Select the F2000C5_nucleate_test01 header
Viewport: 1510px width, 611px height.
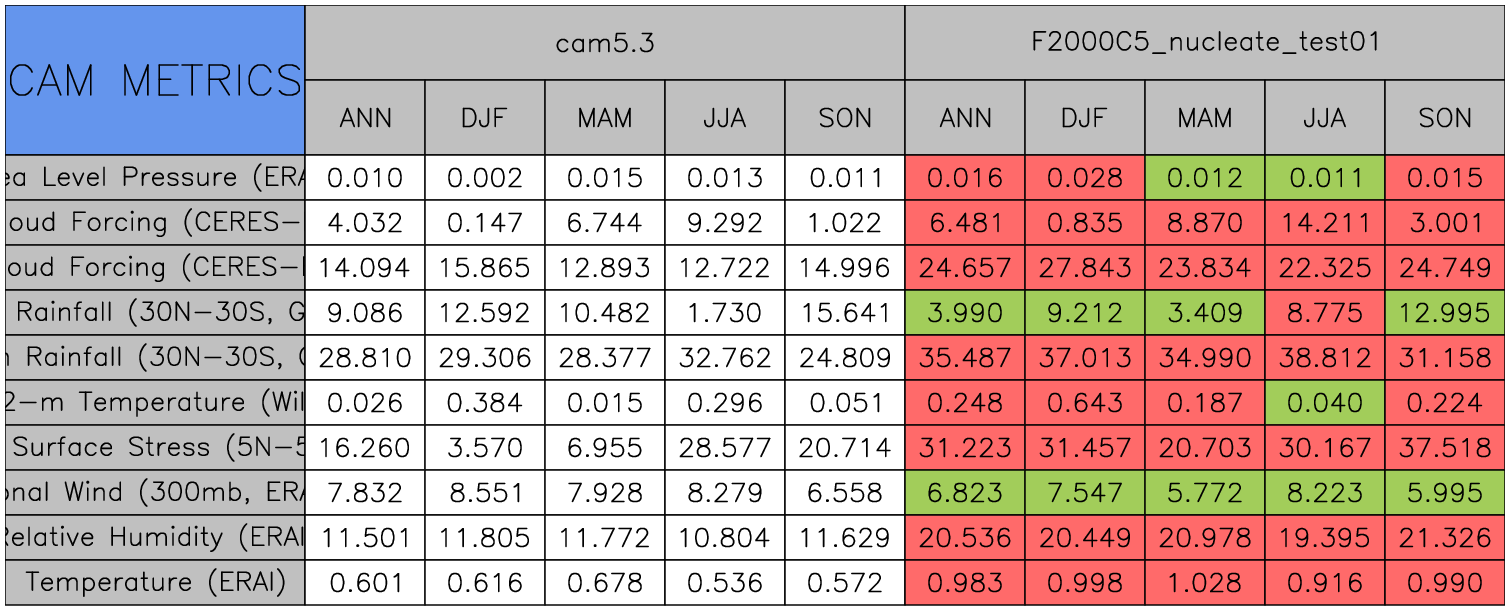(1205, 43)
